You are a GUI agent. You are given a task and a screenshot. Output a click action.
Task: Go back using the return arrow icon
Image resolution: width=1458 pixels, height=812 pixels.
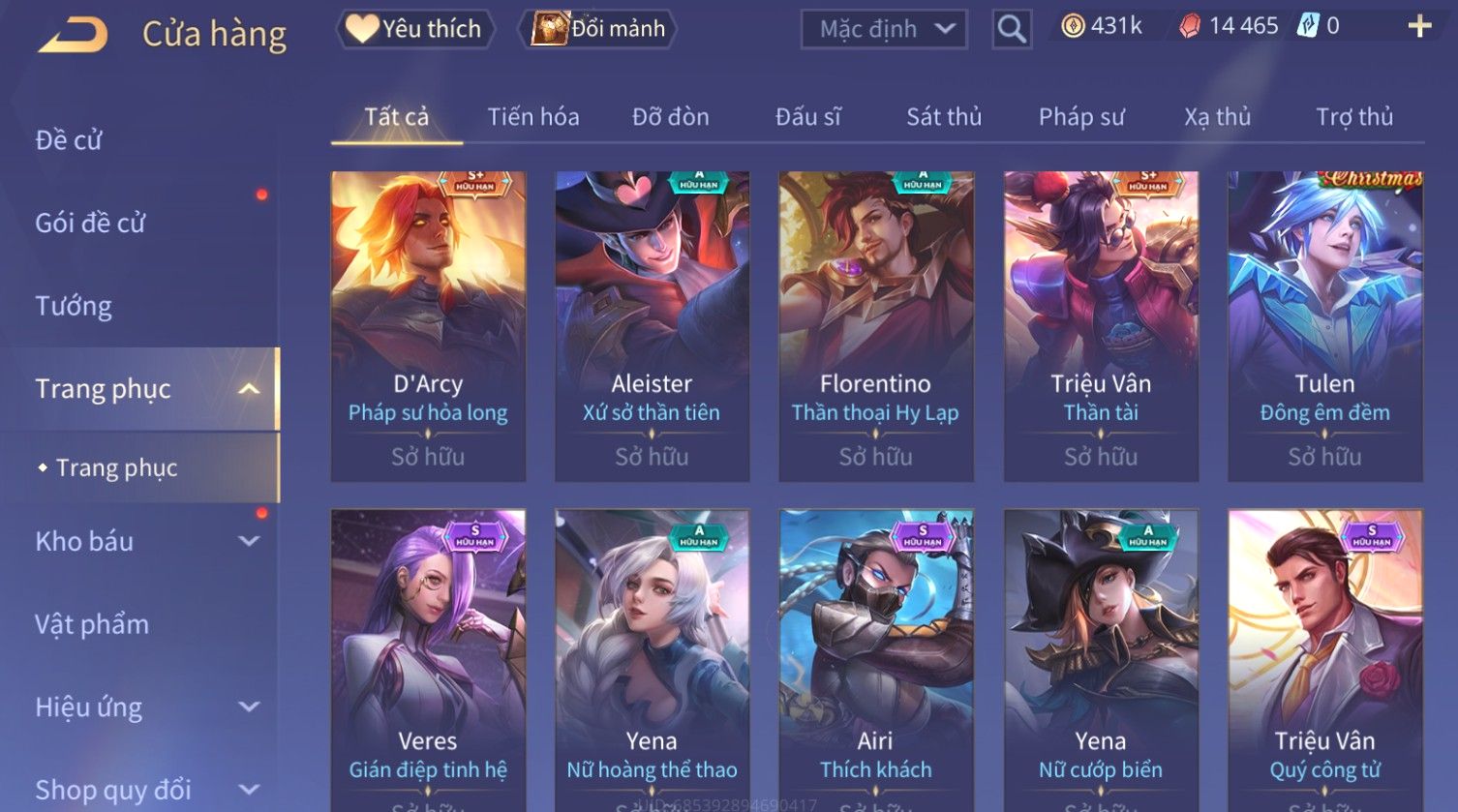pyautogui.click(x=73, y=35)
